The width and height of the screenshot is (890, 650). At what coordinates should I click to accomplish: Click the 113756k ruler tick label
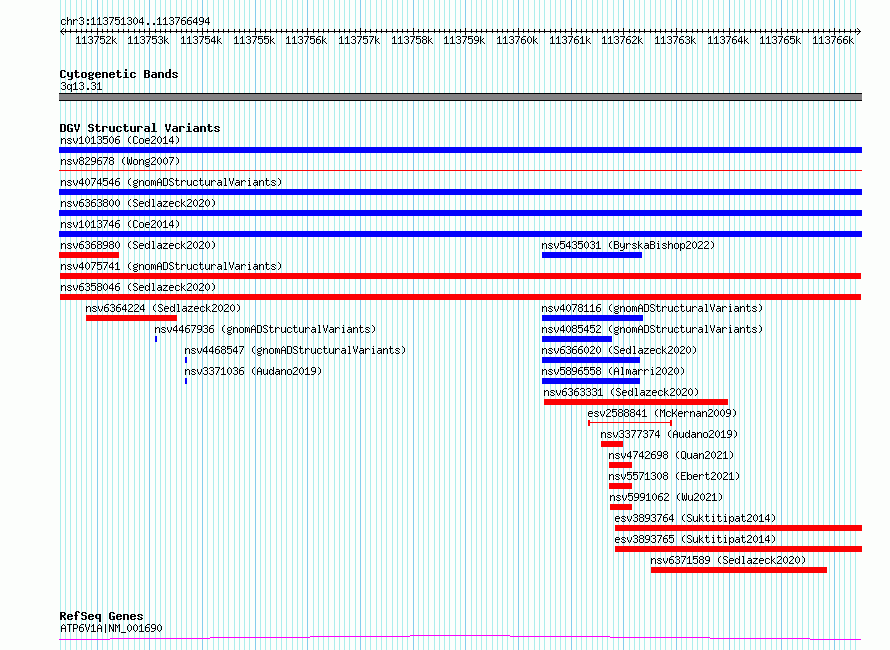307,40
